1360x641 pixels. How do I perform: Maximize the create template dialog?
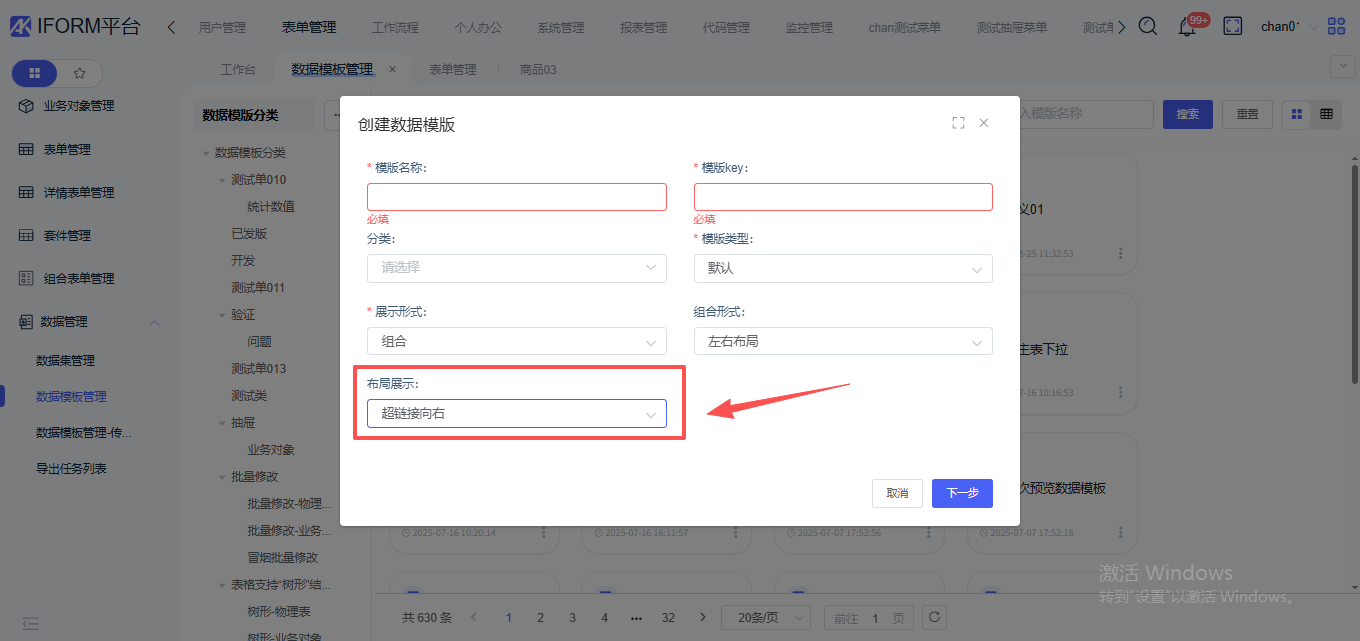click(x=958, y=123)
